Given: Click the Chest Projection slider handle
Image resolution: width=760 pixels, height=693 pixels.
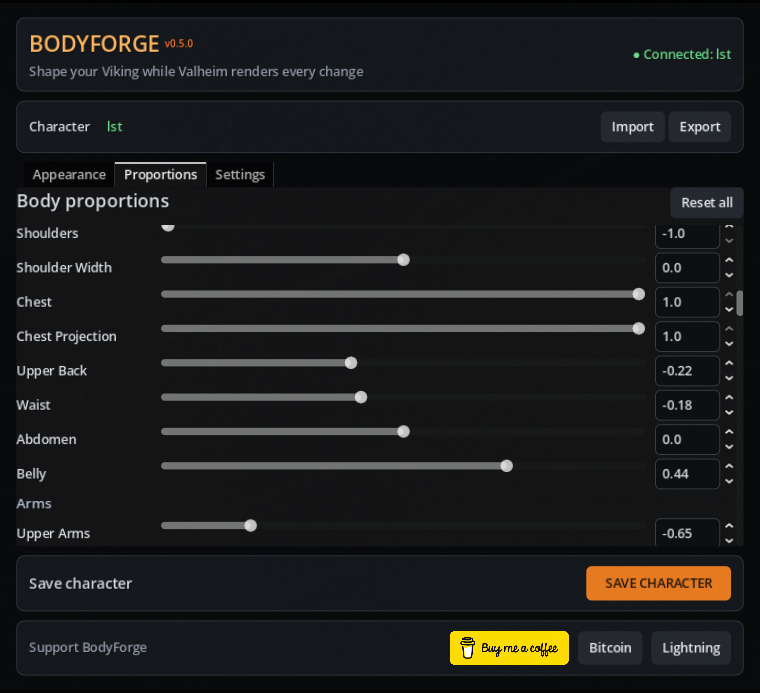Looking at the screenshot, I should point(639,329).
